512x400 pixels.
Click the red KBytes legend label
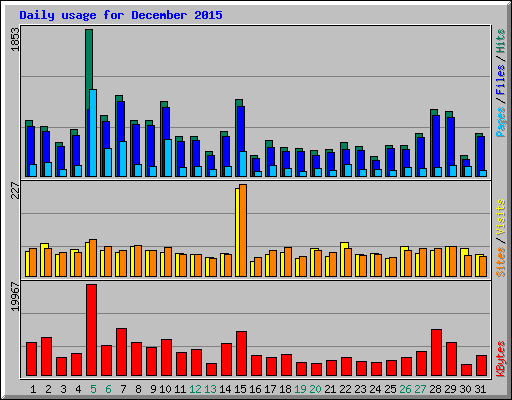(x=501, y=359)
